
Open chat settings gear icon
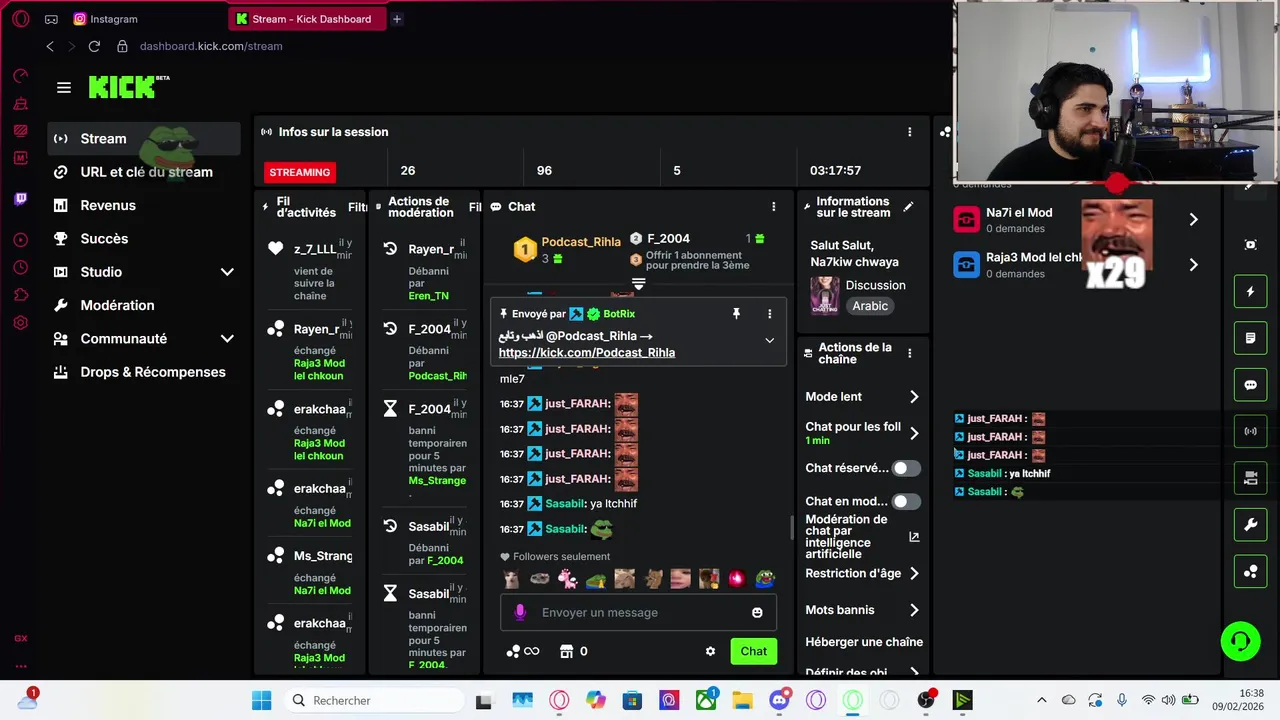coord(710,651)
